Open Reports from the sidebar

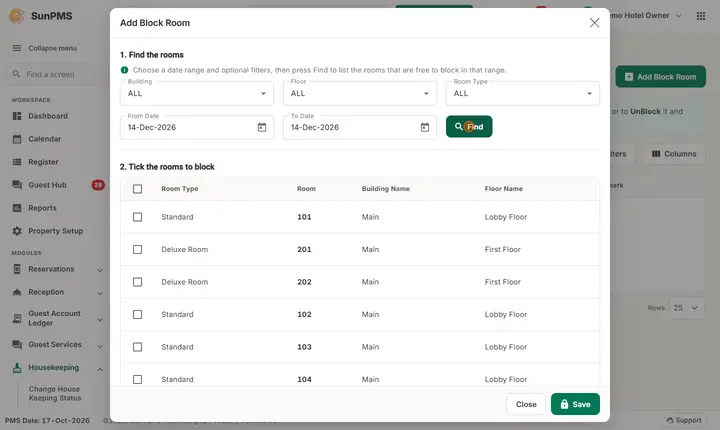click(x=42, y=208)
